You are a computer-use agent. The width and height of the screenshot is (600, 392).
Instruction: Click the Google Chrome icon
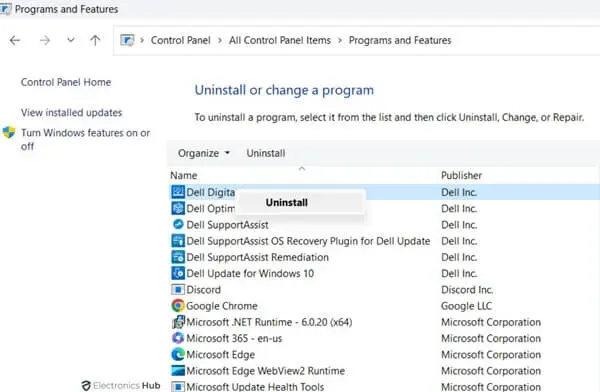click(x=178, y=305)
